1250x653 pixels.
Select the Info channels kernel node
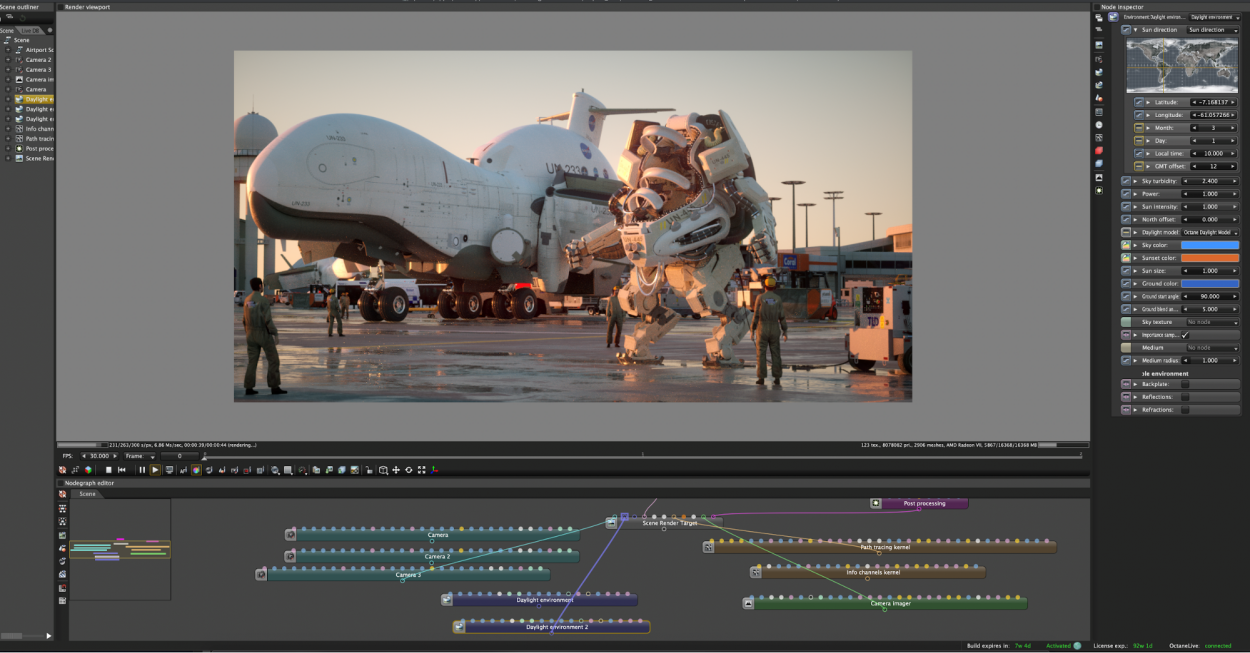(868, 572)
